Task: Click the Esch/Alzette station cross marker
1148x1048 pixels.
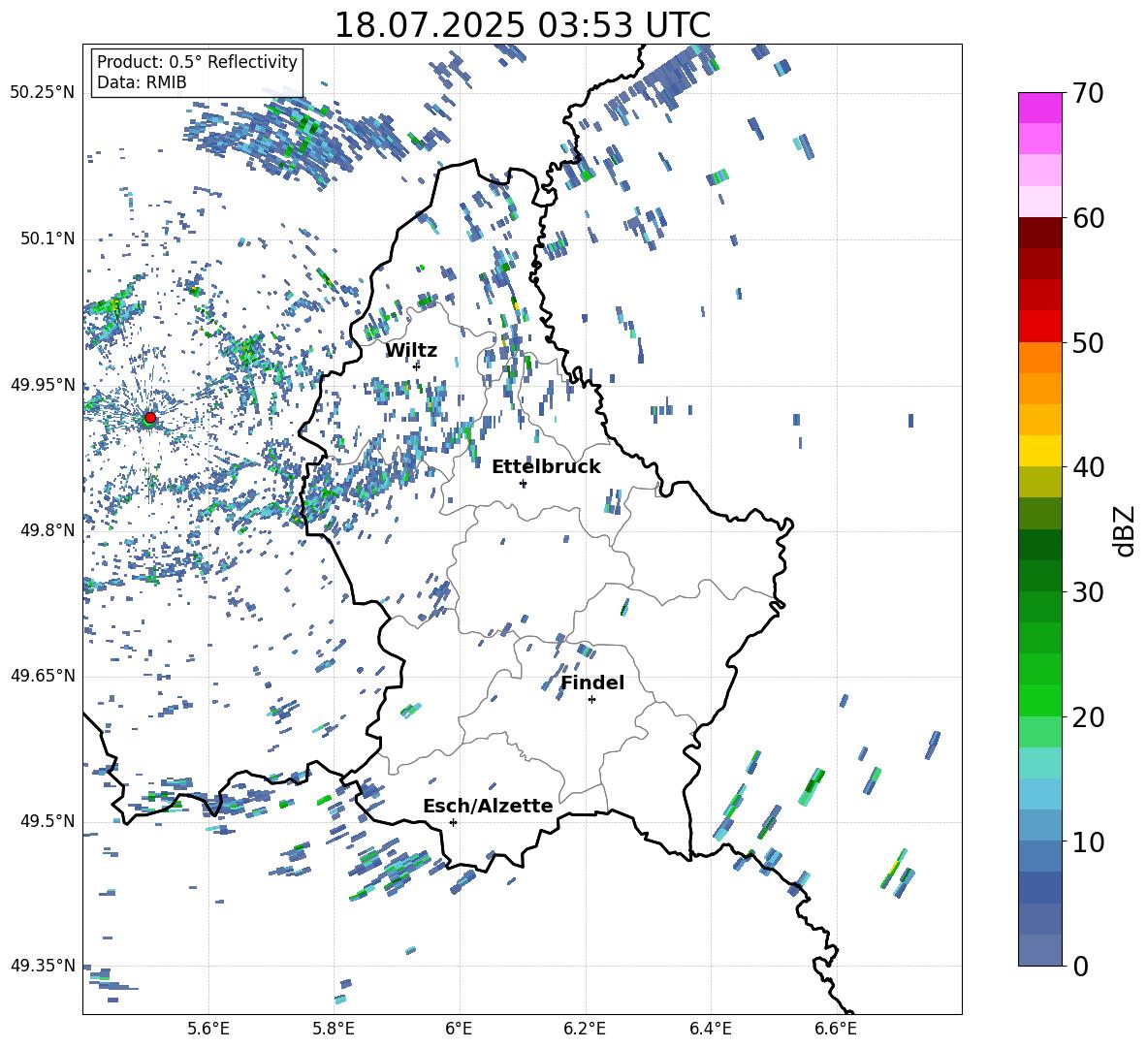Action: click(x=453, y=822)
